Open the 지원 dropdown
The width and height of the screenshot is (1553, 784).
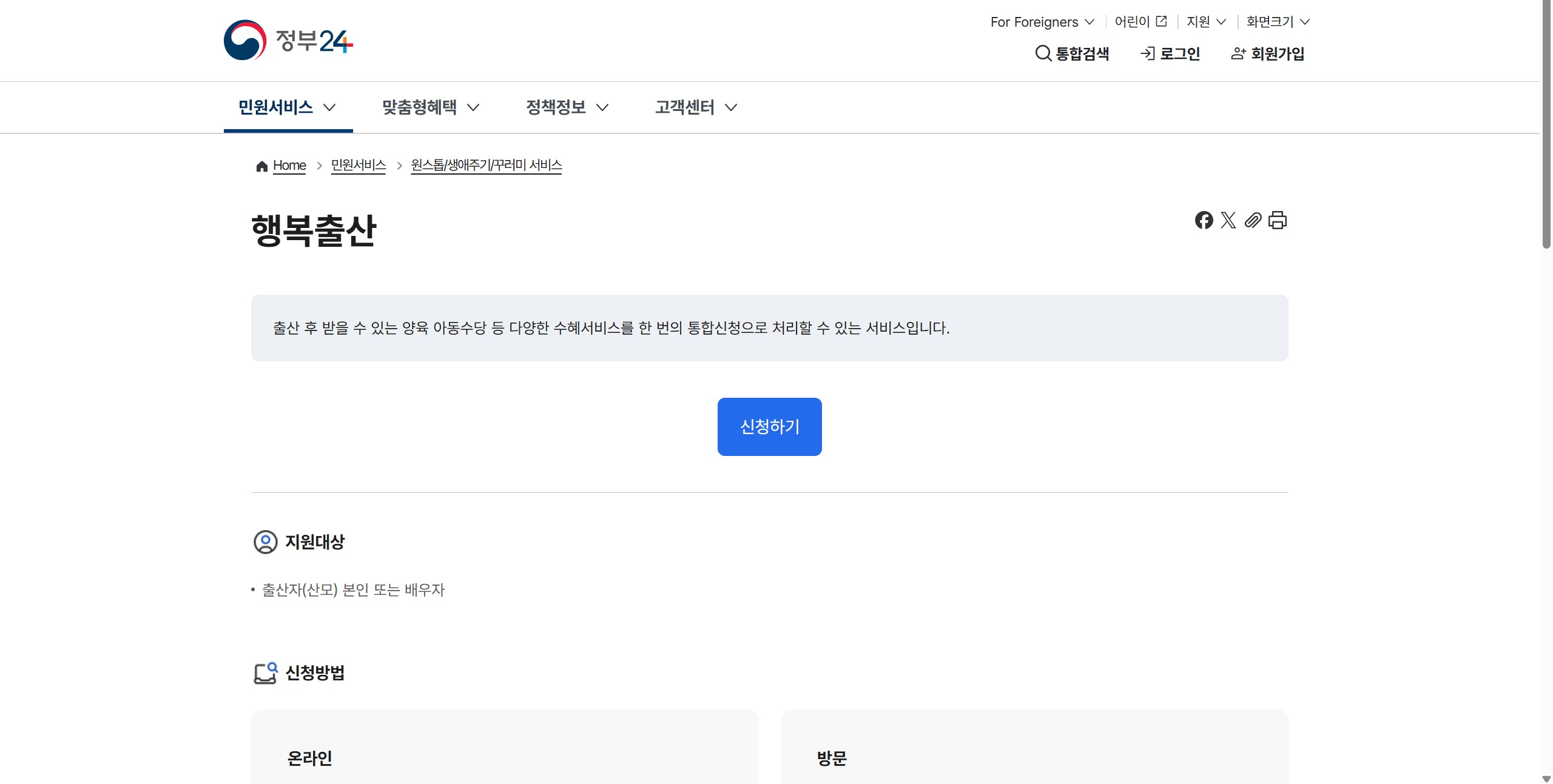[x=1206, y=22]
